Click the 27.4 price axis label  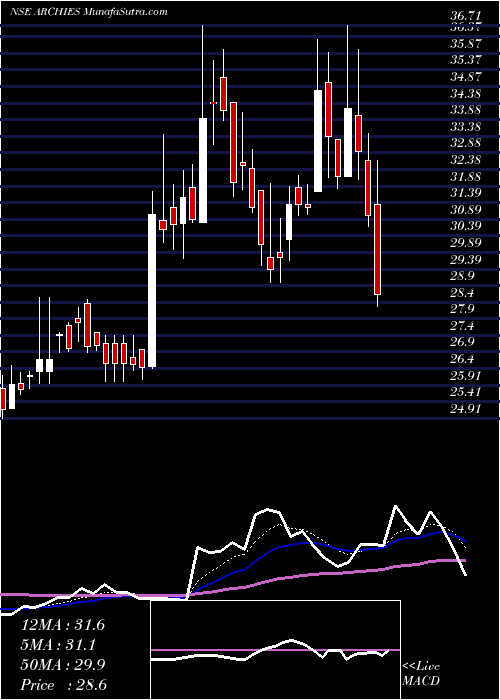click(463, 326)
